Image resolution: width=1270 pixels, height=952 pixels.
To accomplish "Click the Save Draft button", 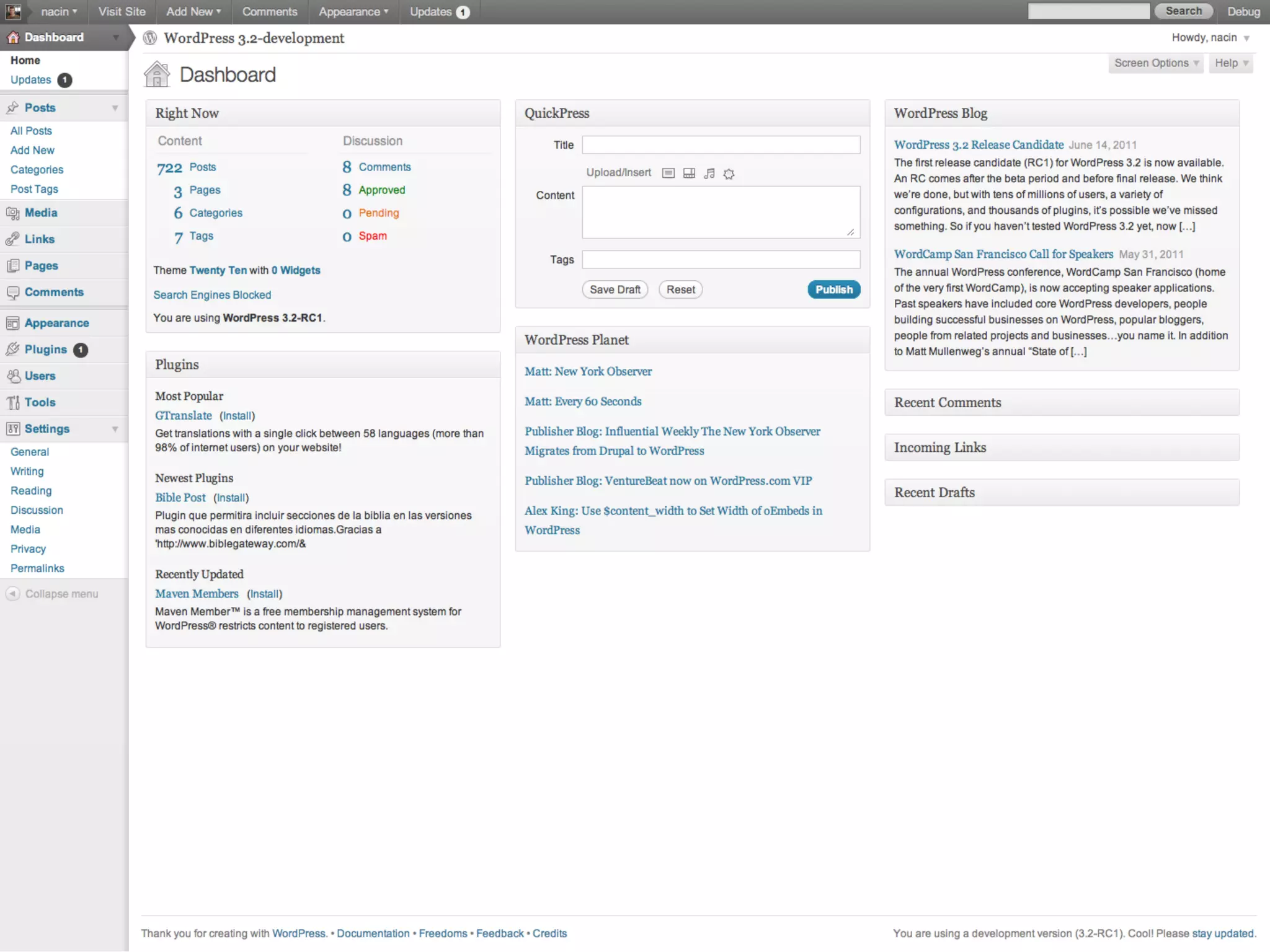I will click(615, 289).
